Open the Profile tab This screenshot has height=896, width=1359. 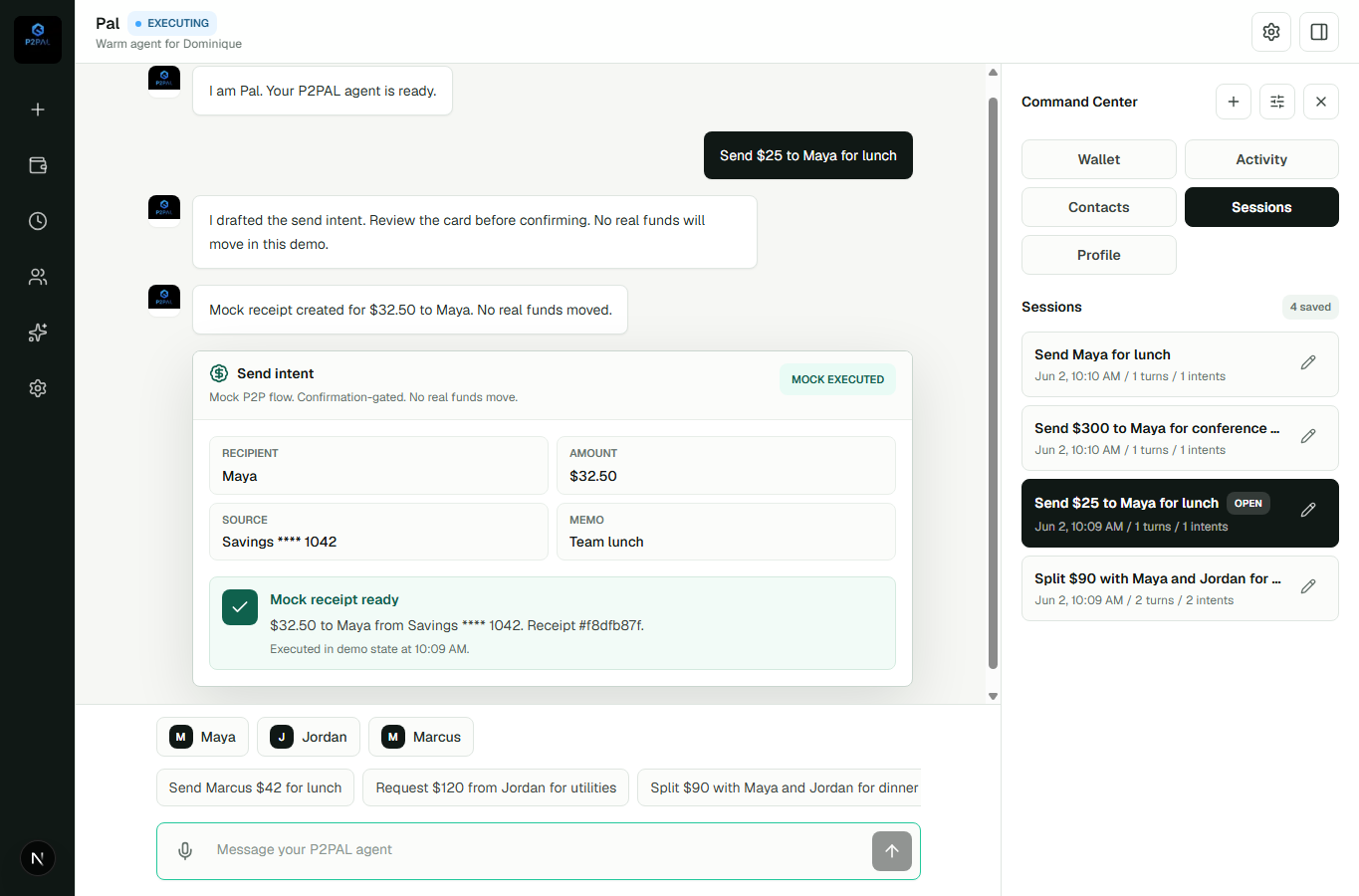coord(1099,255)
